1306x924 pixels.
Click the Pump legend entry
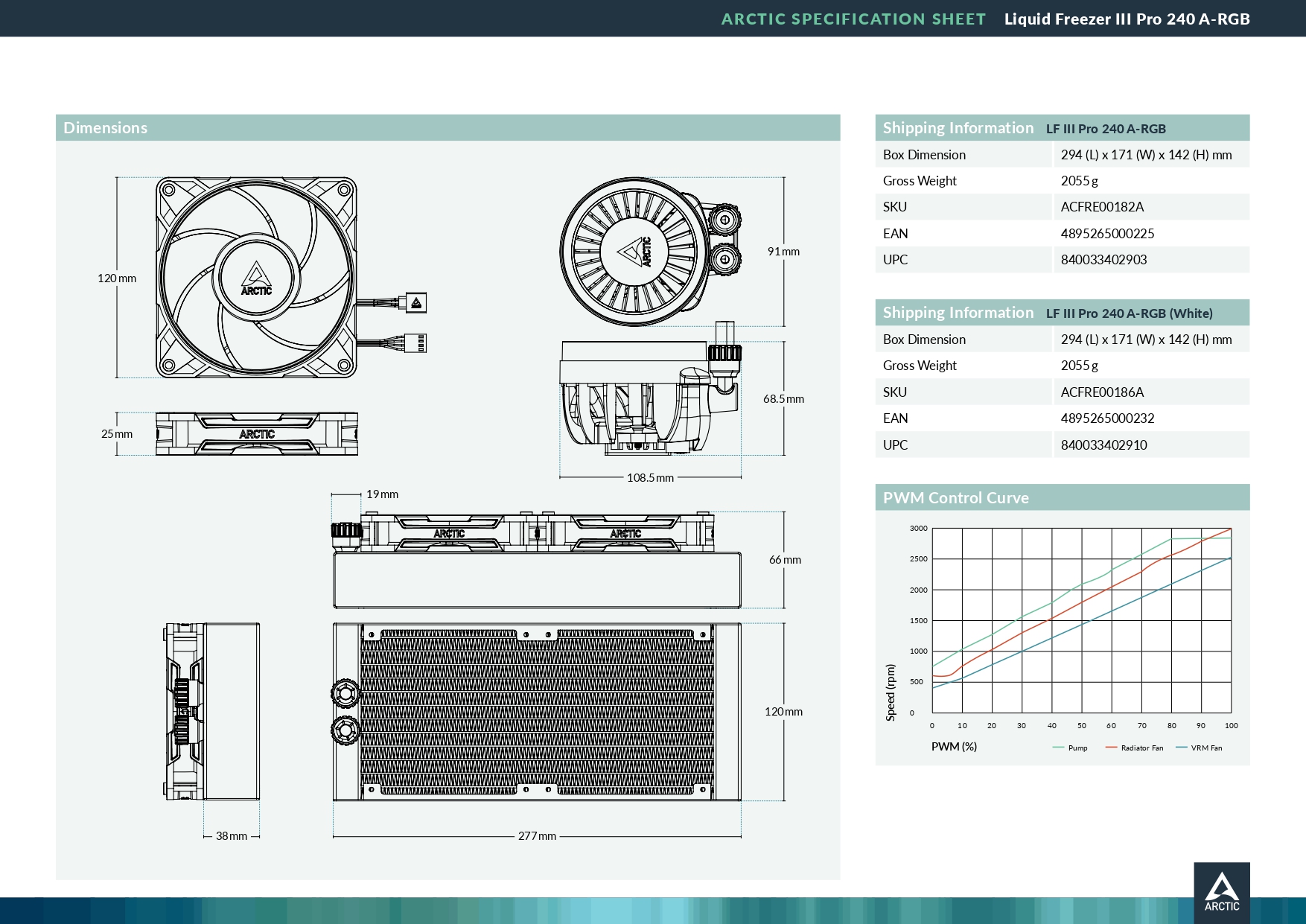click(1070, 748)
